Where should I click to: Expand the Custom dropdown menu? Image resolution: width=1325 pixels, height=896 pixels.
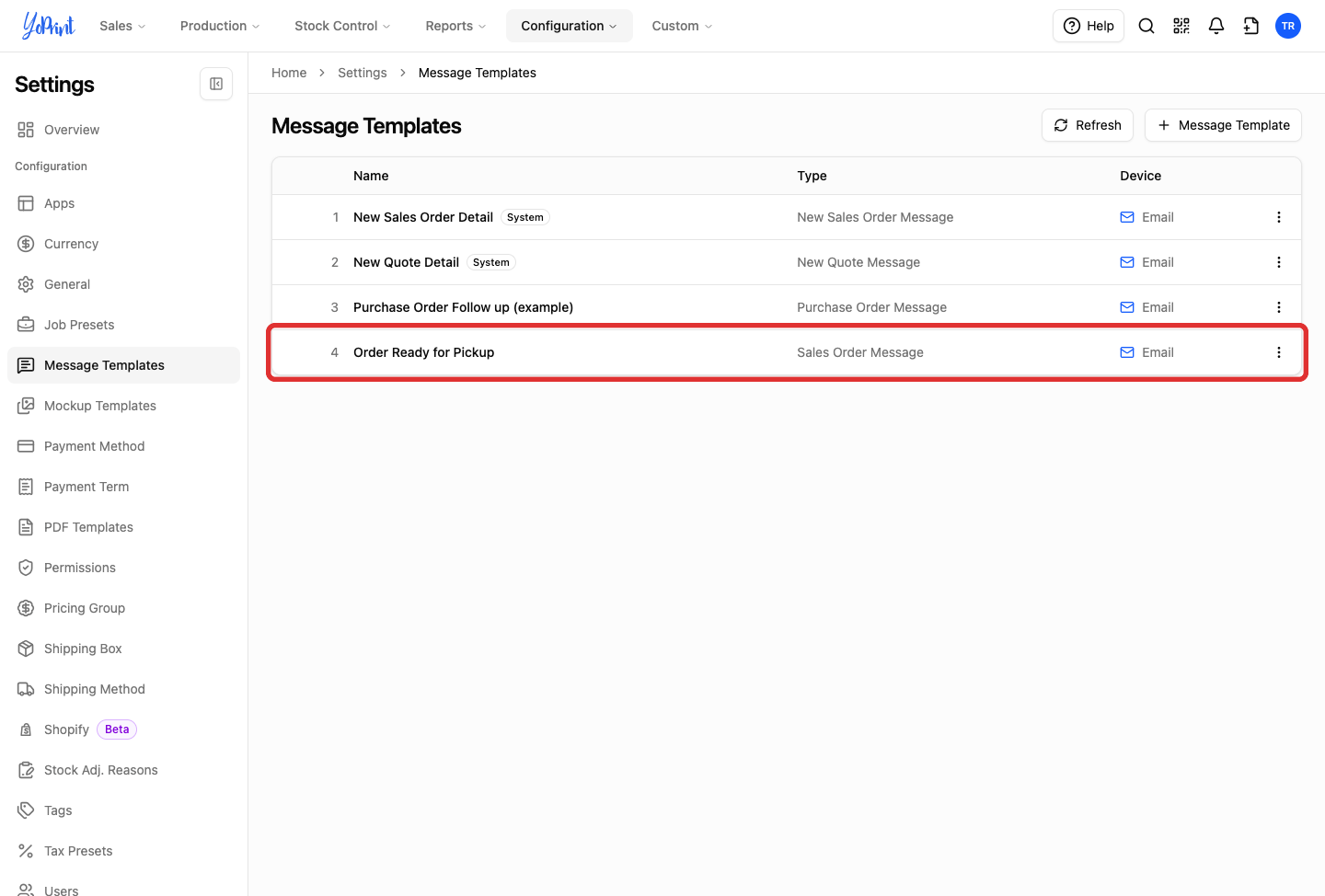682,26
